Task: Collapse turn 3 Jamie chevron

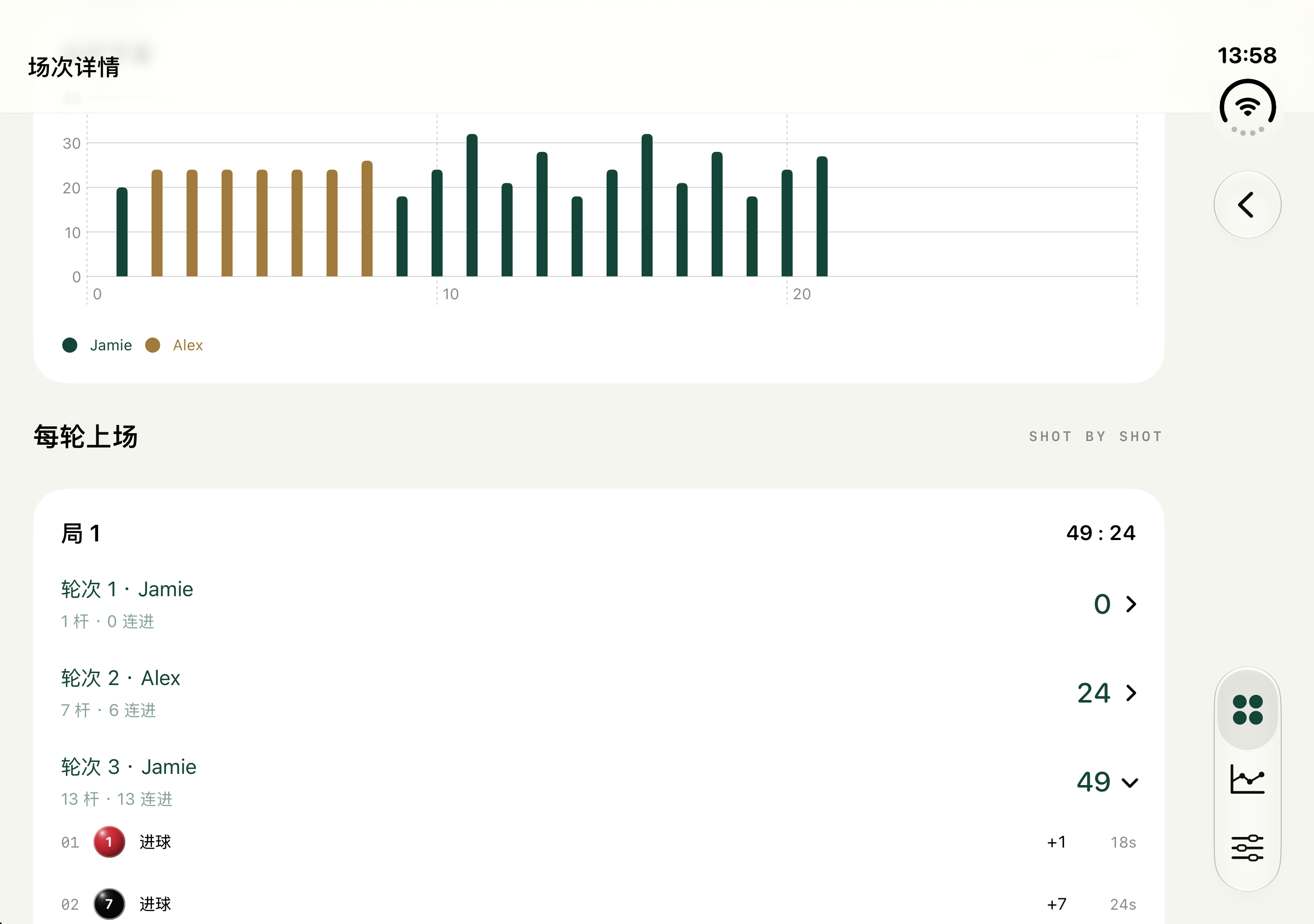Action: (1130, 782)
